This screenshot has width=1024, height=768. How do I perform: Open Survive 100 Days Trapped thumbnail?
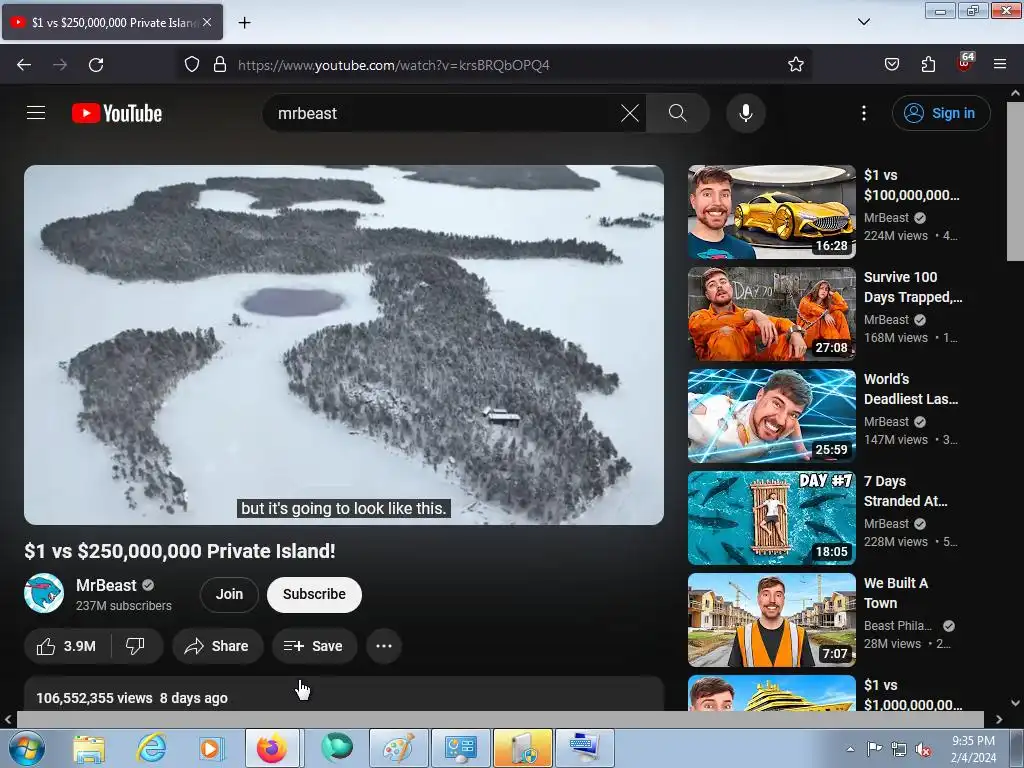coord(771,313)
